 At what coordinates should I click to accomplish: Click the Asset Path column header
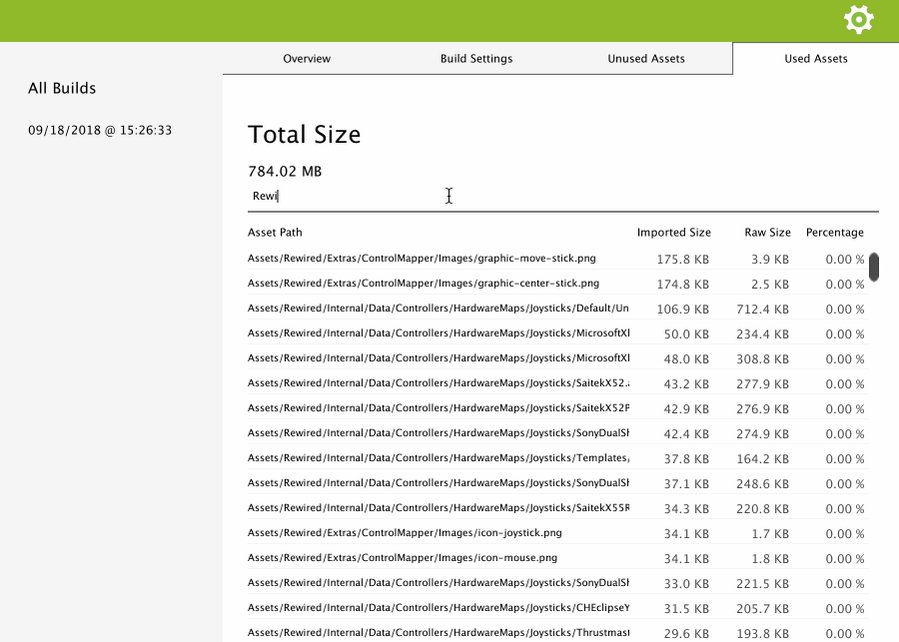(275, 232)
